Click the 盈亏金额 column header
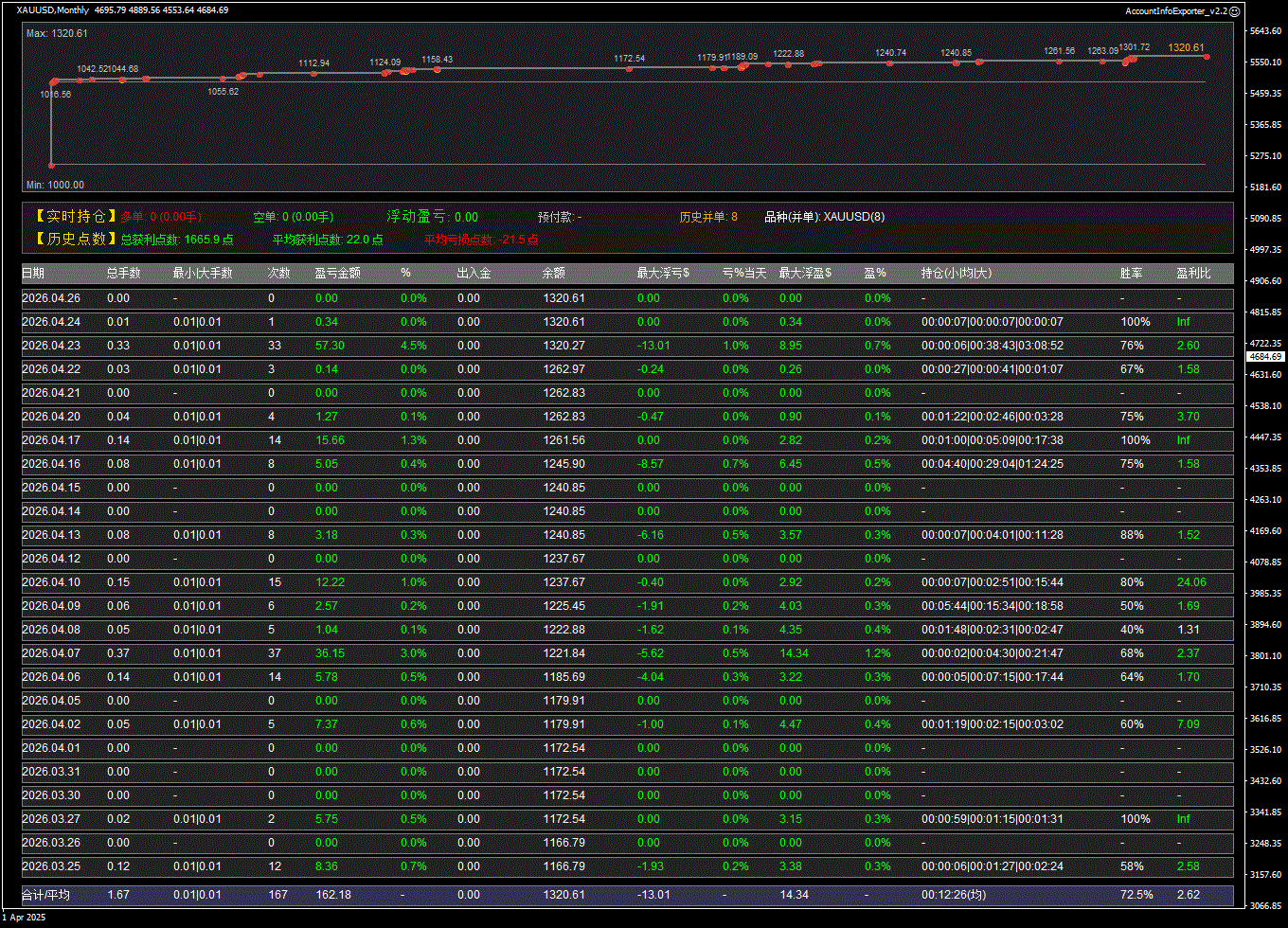1288x928 pixels. pyautogui.click(x=337, y=274)
